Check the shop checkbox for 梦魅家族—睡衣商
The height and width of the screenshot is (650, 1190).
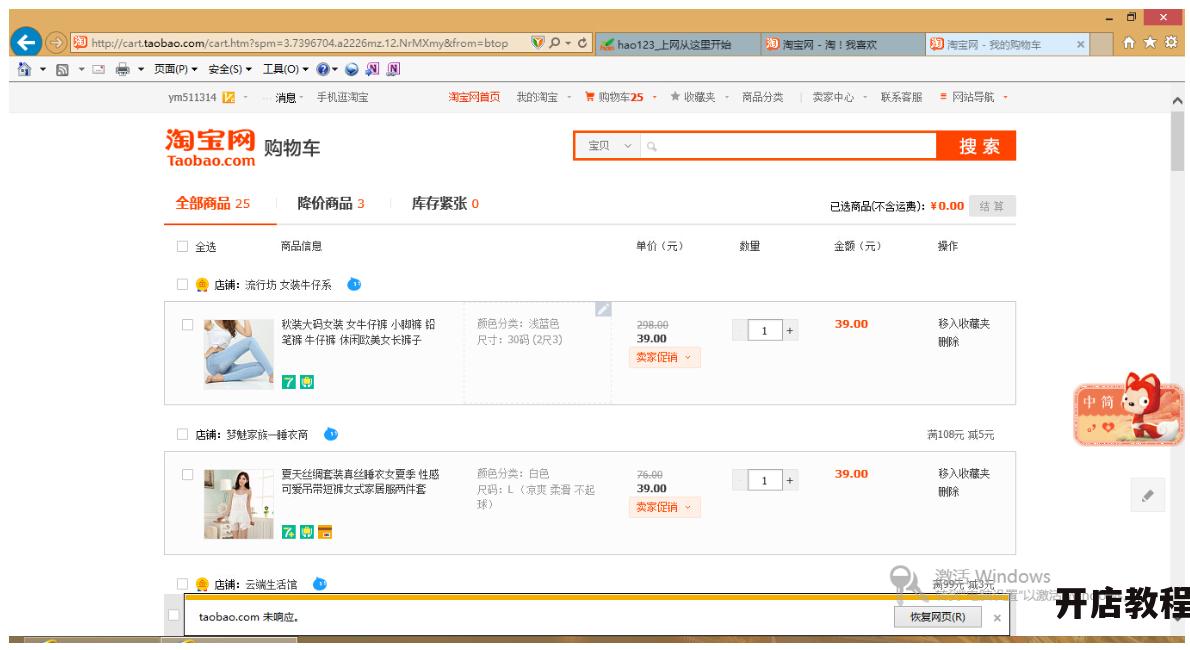pos(182,434)
